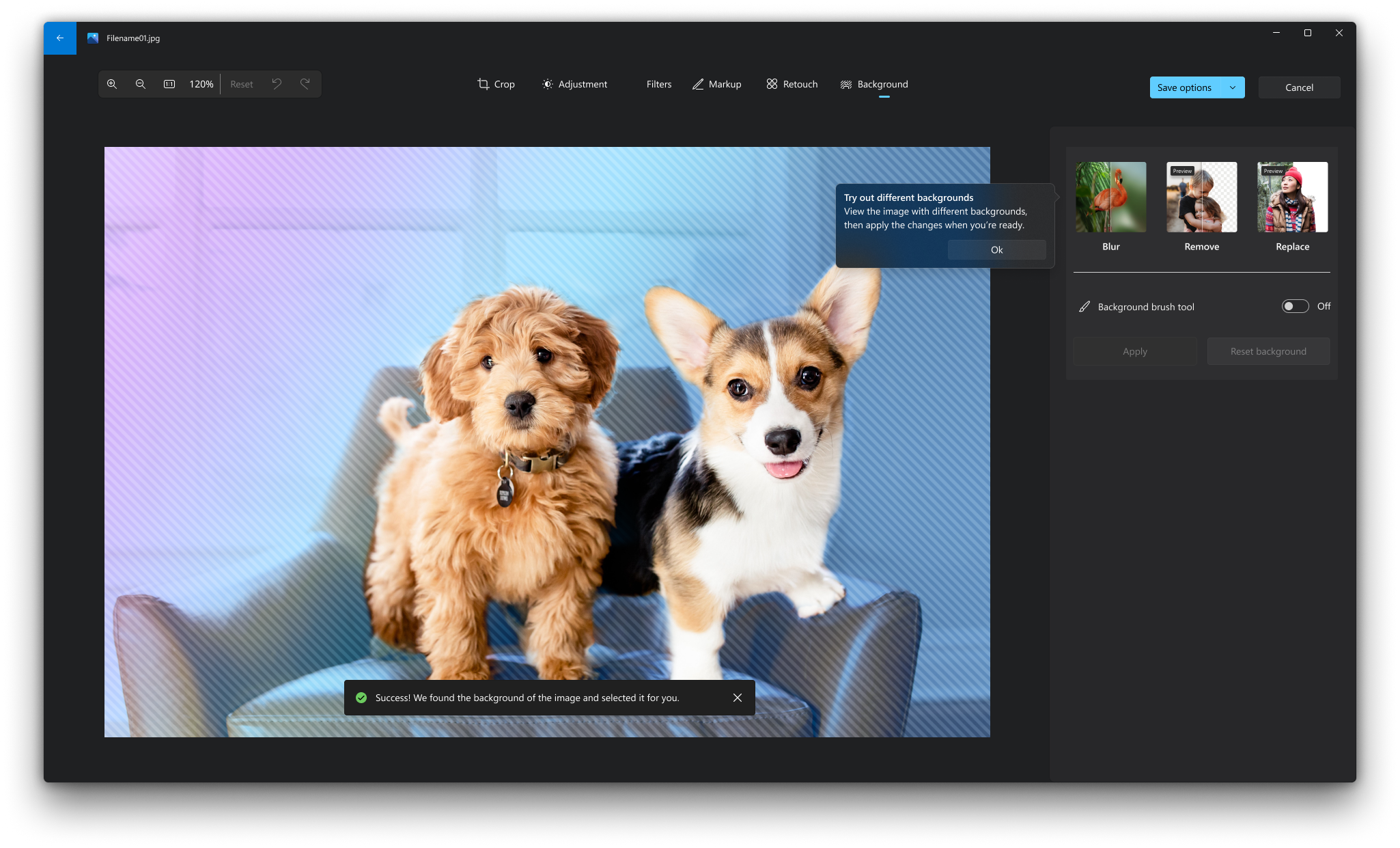Select the Blur background preview thumbnail
This screenshot has width=1400, height=848.
(x=1110, y=196)
